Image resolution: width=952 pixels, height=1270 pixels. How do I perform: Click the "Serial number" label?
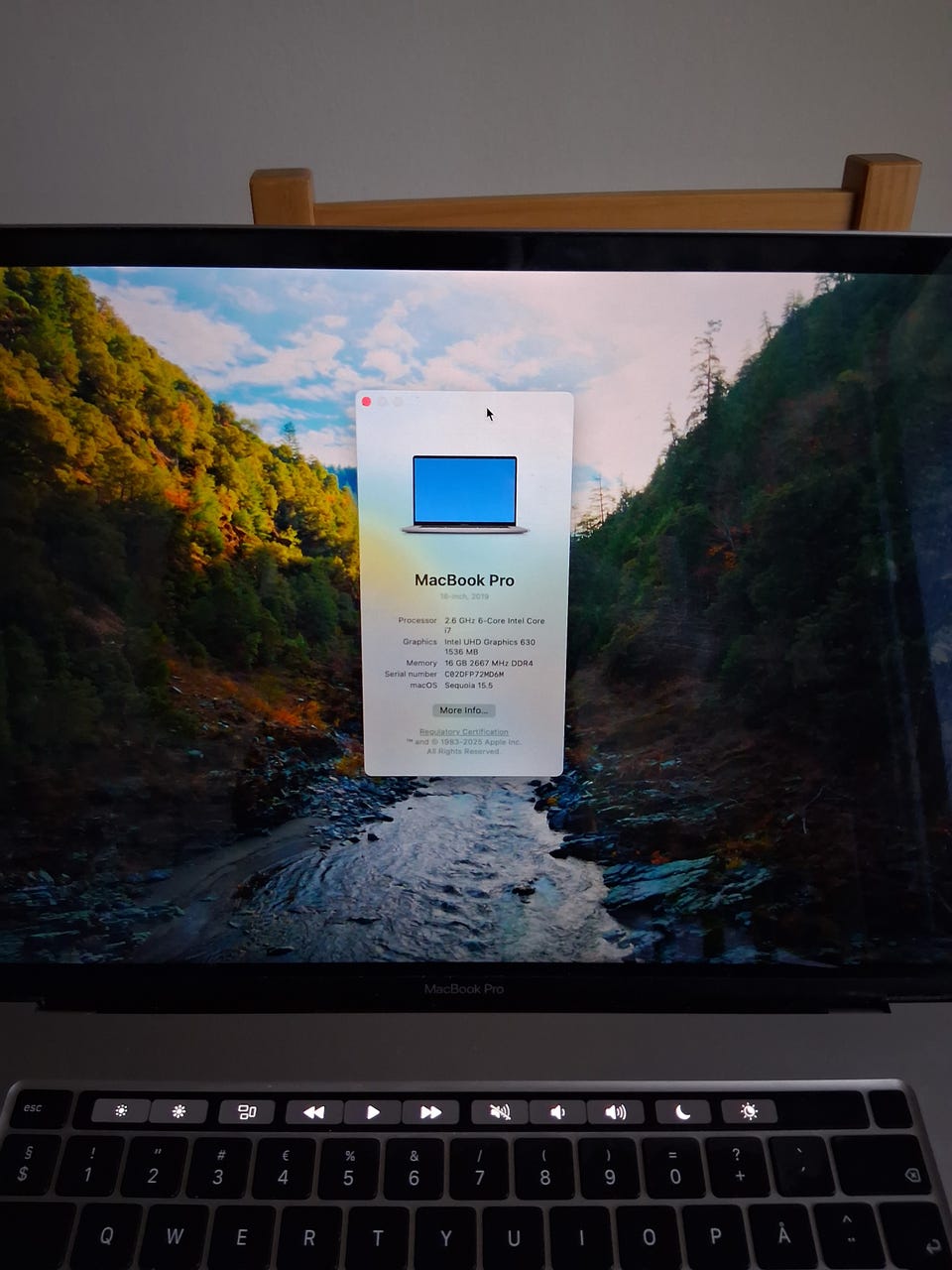coord(411,674)
